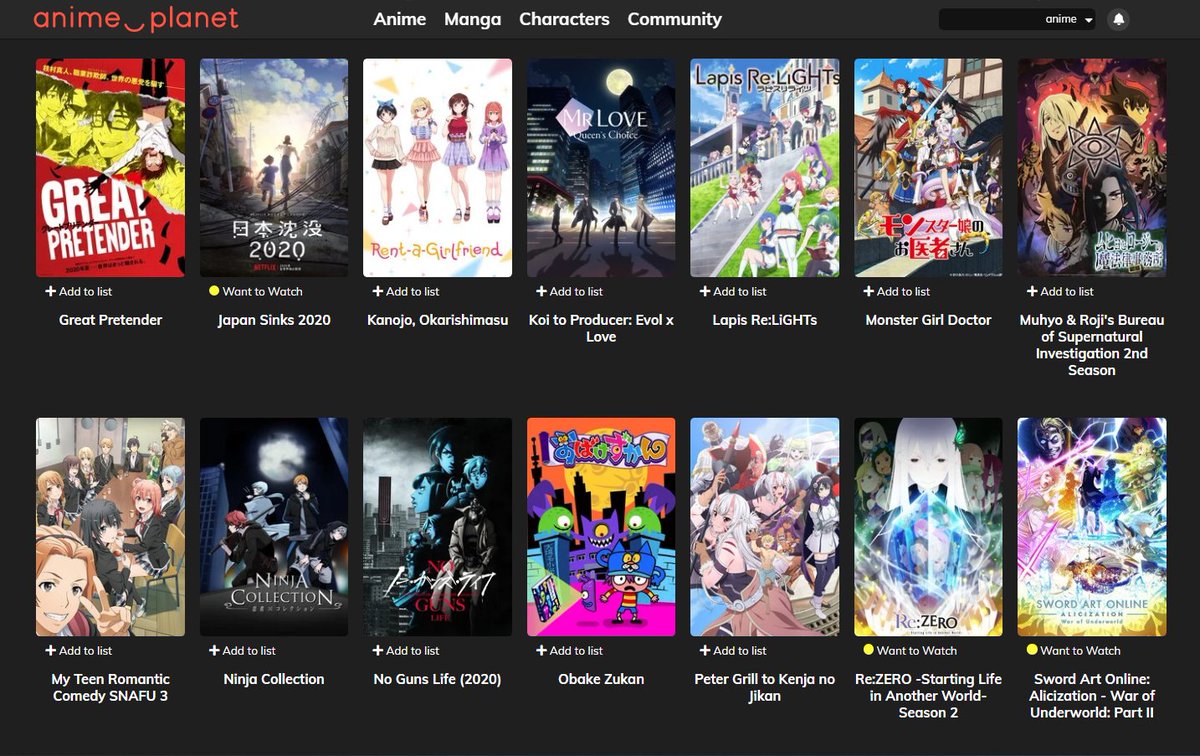
Task: Open Sword Art Online War of Underworld poster
Action: 1092,527
